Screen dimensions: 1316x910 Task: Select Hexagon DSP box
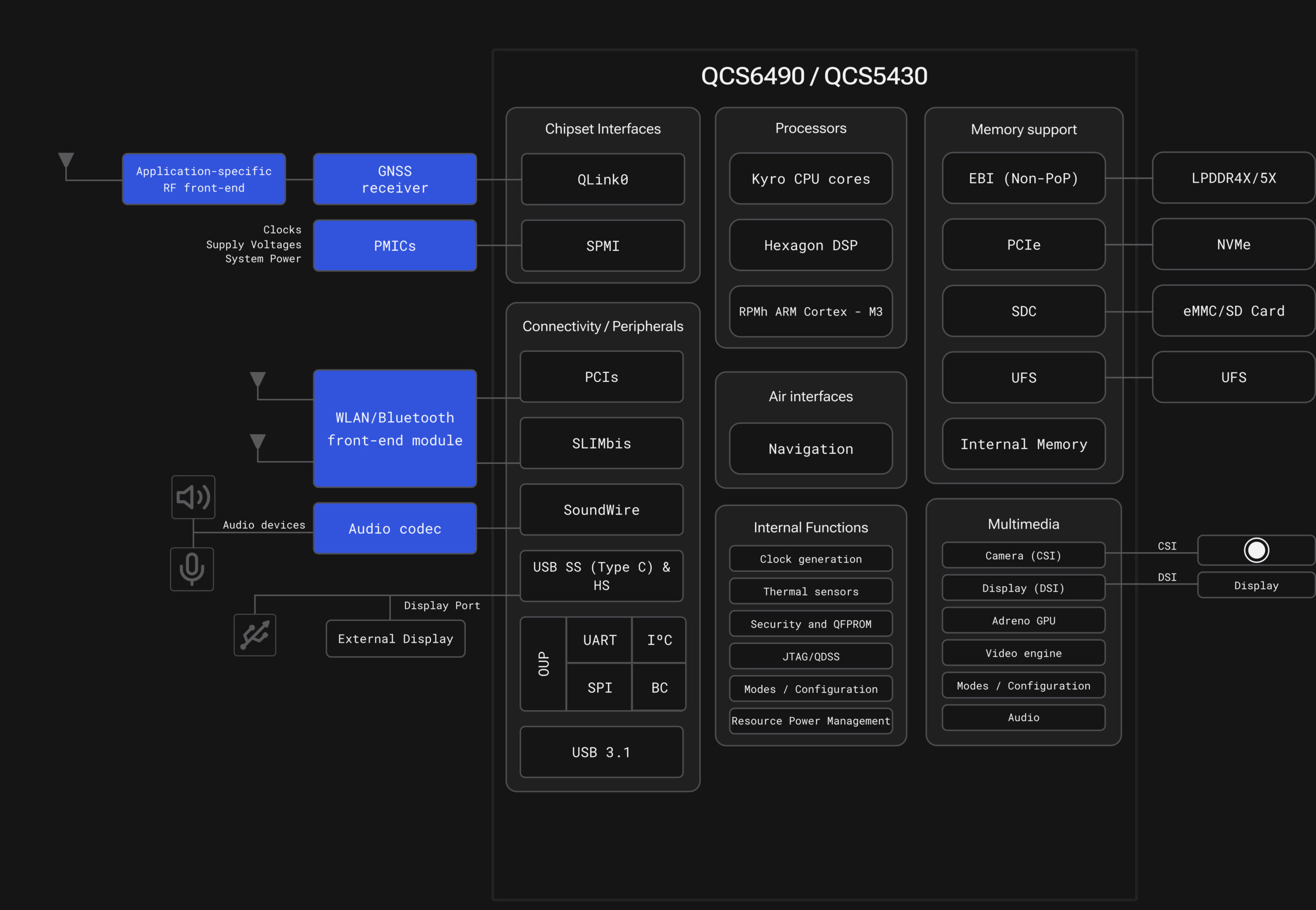[811, 245]
